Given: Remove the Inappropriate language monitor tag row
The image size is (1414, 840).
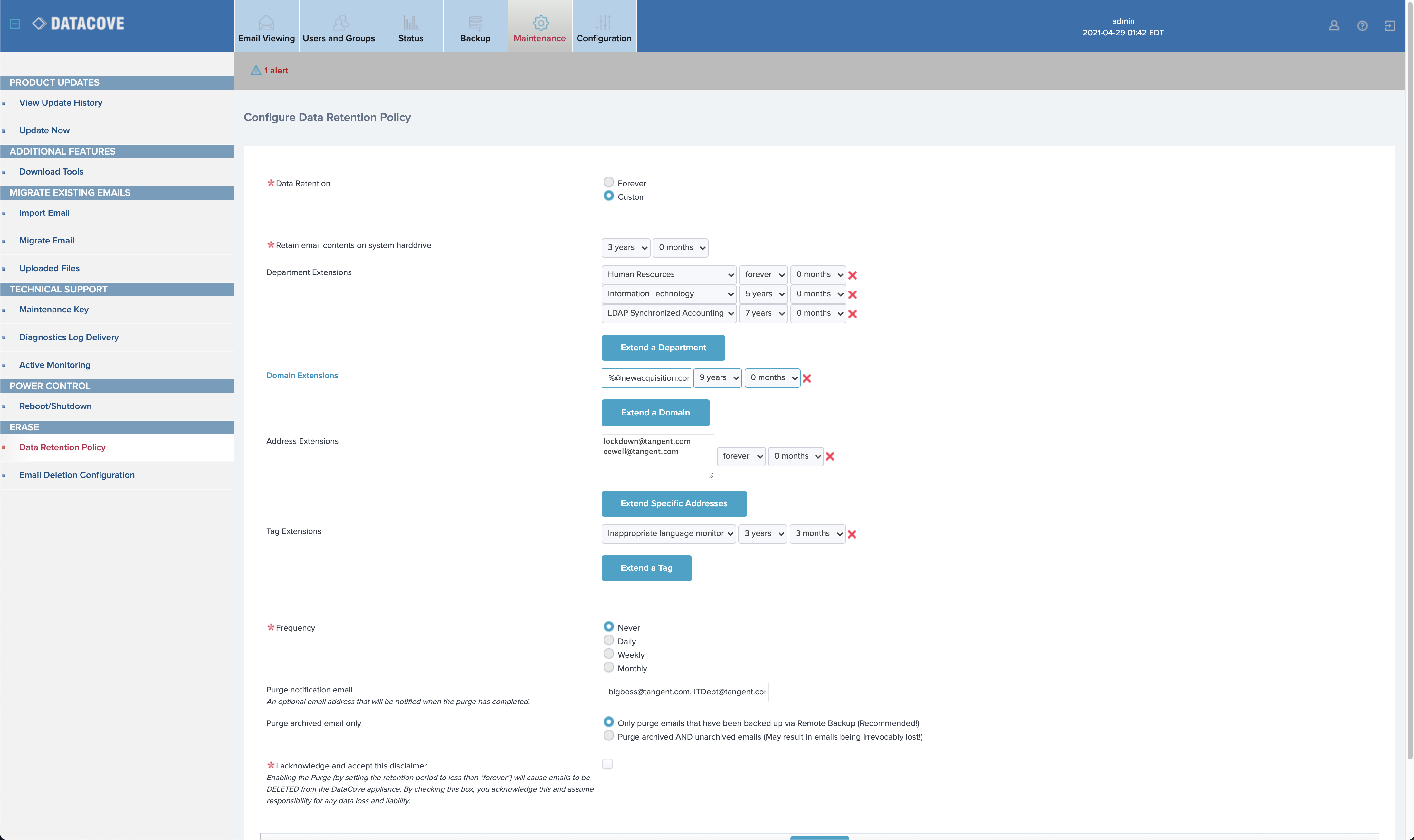Looking at the screenshot, I should click(852, 534).
